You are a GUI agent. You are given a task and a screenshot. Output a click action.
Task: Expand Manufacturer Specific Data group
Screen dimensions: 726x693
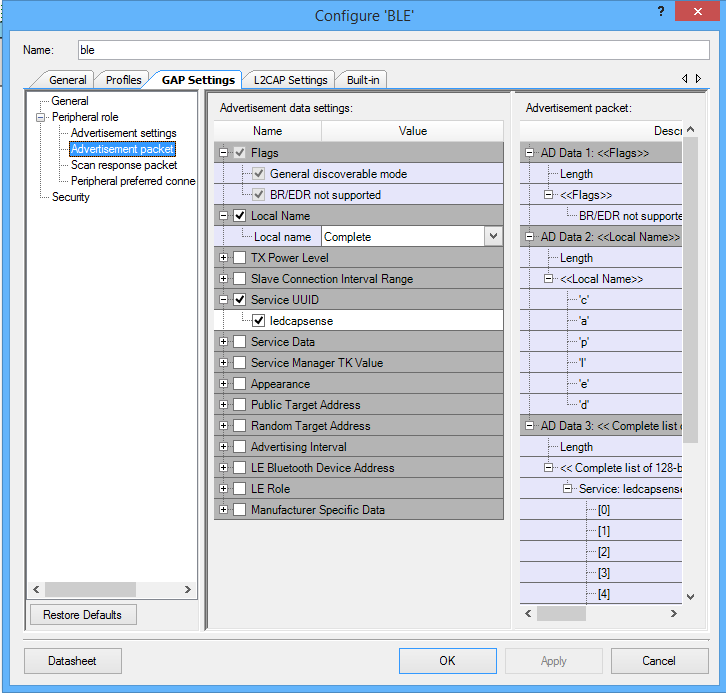pos(223,510)
